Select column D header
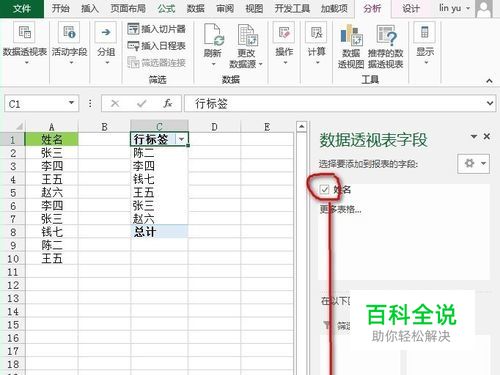 click(214, 127)
